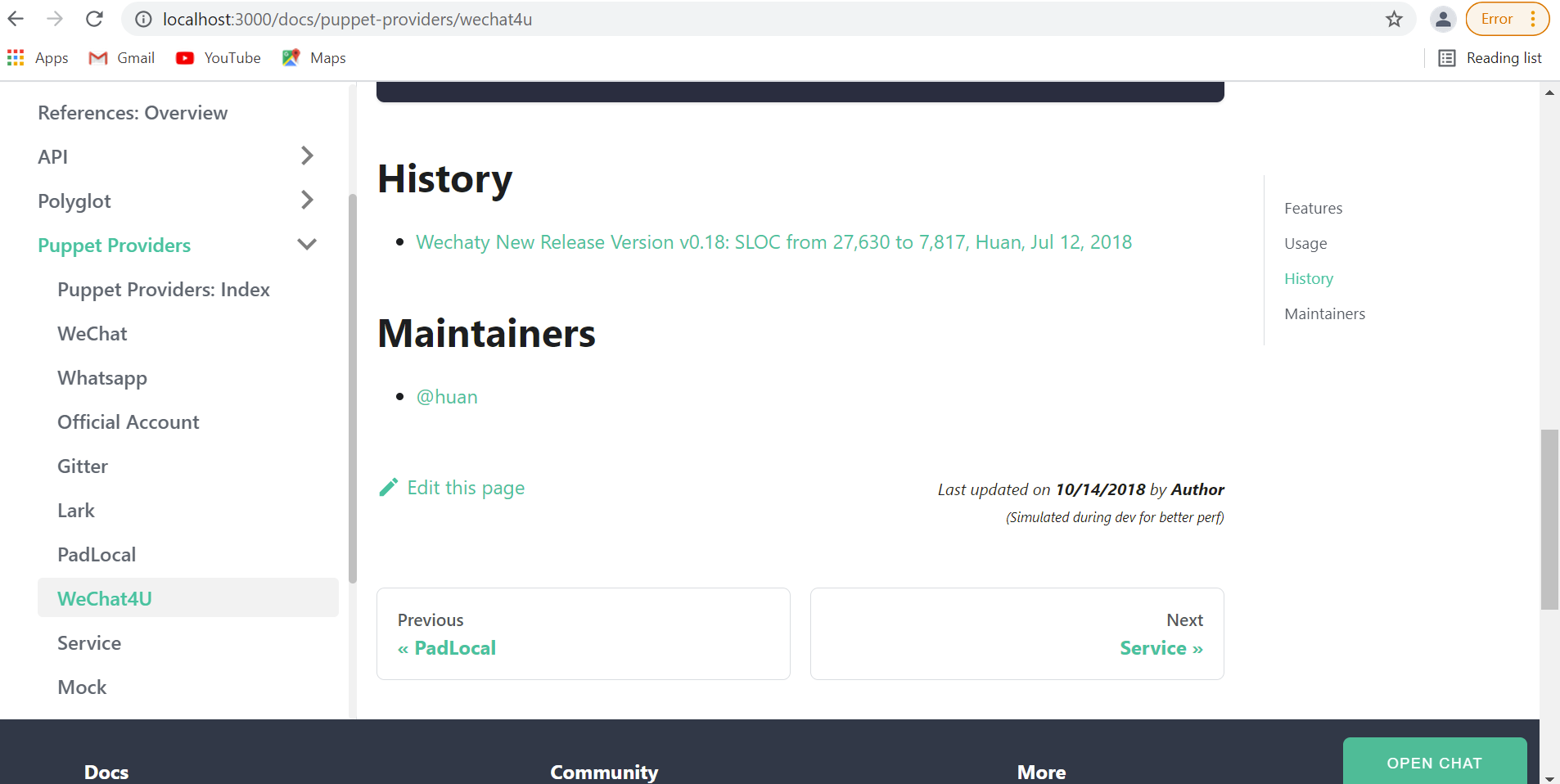This screenshot has width=1560, height=784.
Task: Open the Official Account provider page
Action: 128,422
